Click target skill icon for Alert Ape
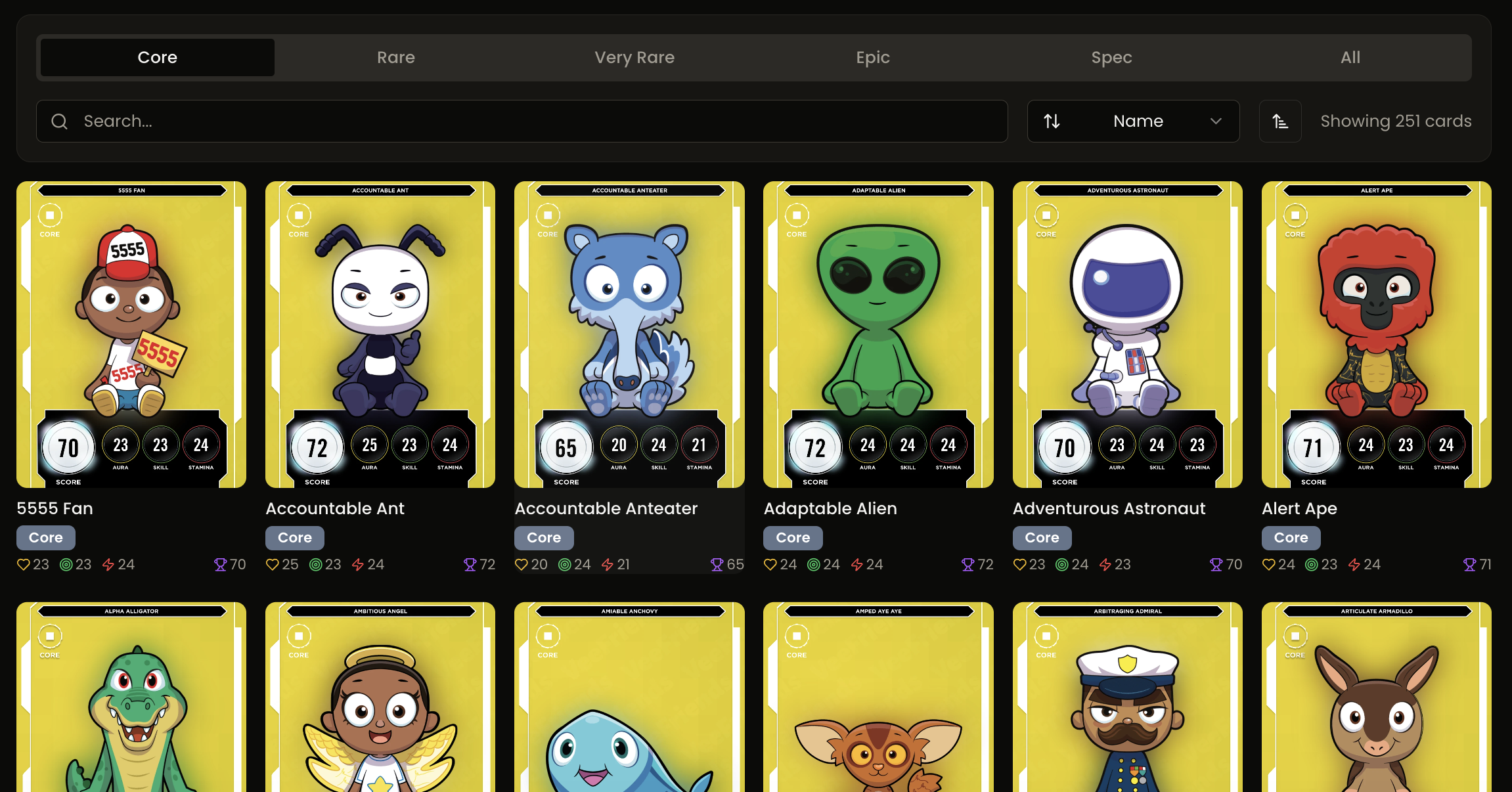The height and width of the screenshot is (792, 1512). click(x=1312, y=565)
